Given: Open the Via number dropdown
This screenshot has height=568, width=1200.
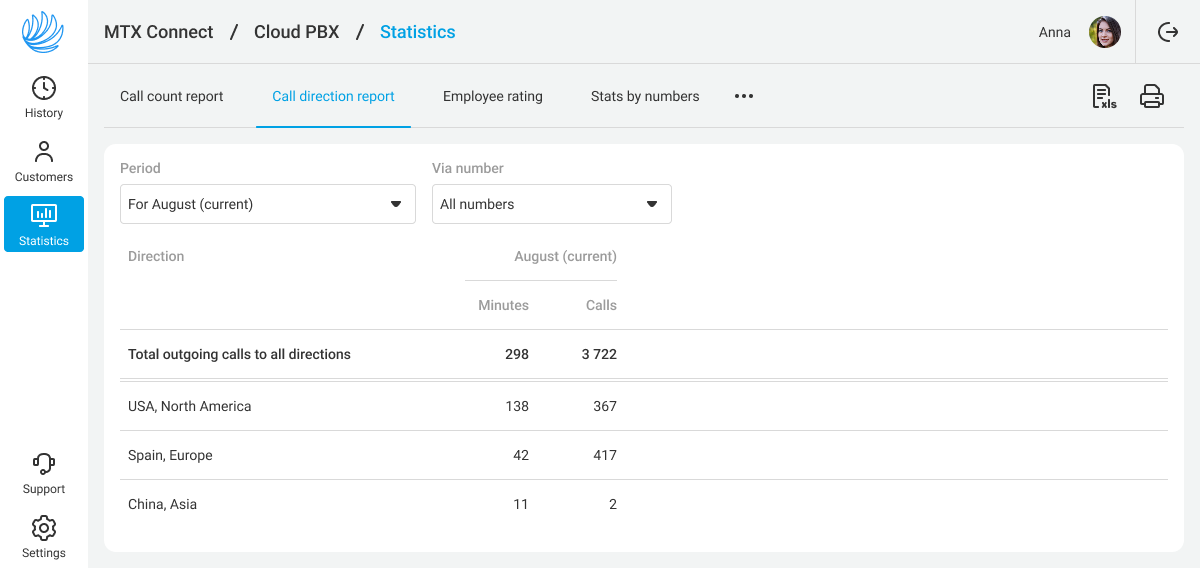Looking at the screenshot, I should pos(551,204).
